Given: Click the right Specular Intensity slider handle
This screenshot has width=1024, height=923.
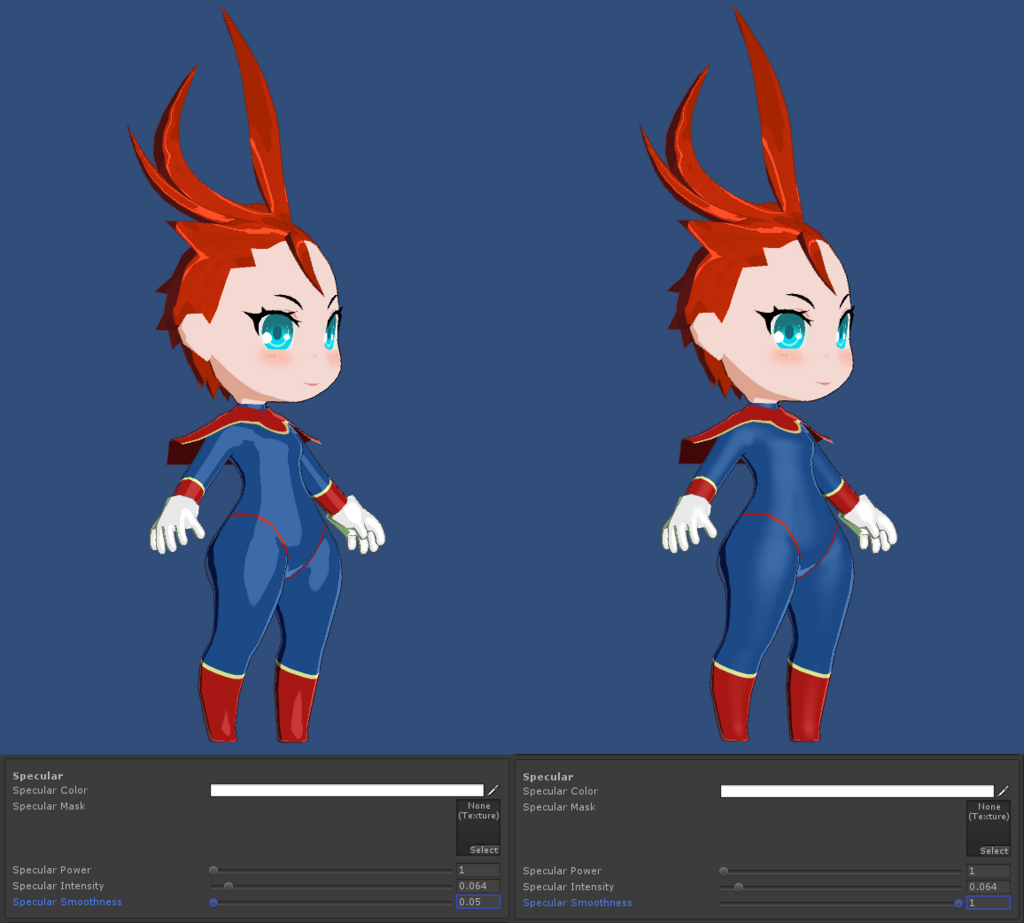Looking at the screenshot, I should pos(739,887).
